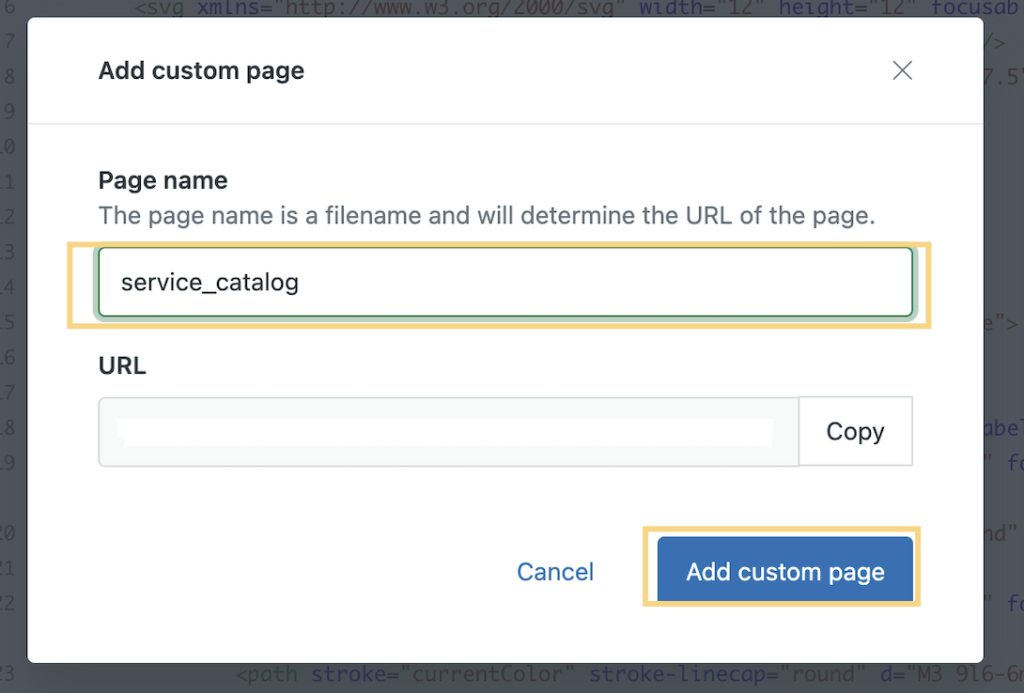
Task: Click the 'Add custom page' dialog title
Action: pos(201,71)
